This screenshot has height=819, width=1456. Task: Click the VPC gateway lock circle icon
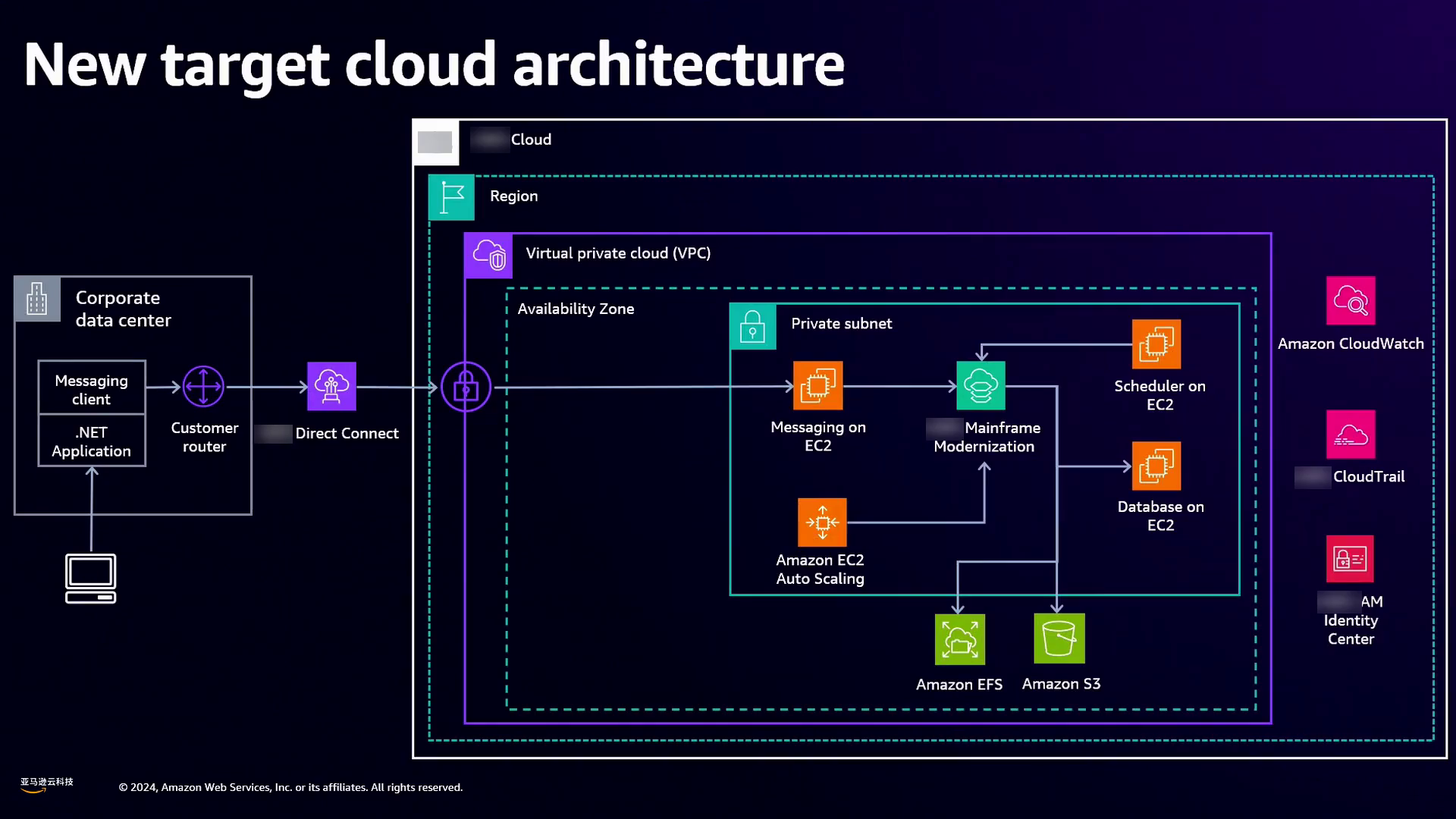466,387
